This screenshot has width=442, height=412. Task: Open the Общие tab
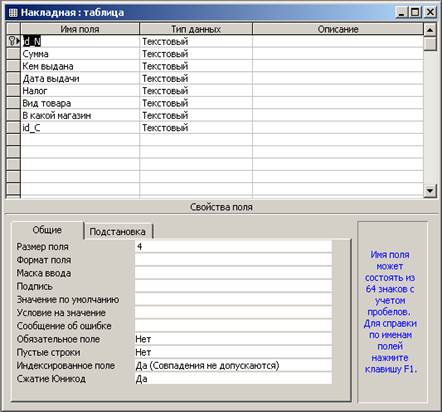coord(47,230)
